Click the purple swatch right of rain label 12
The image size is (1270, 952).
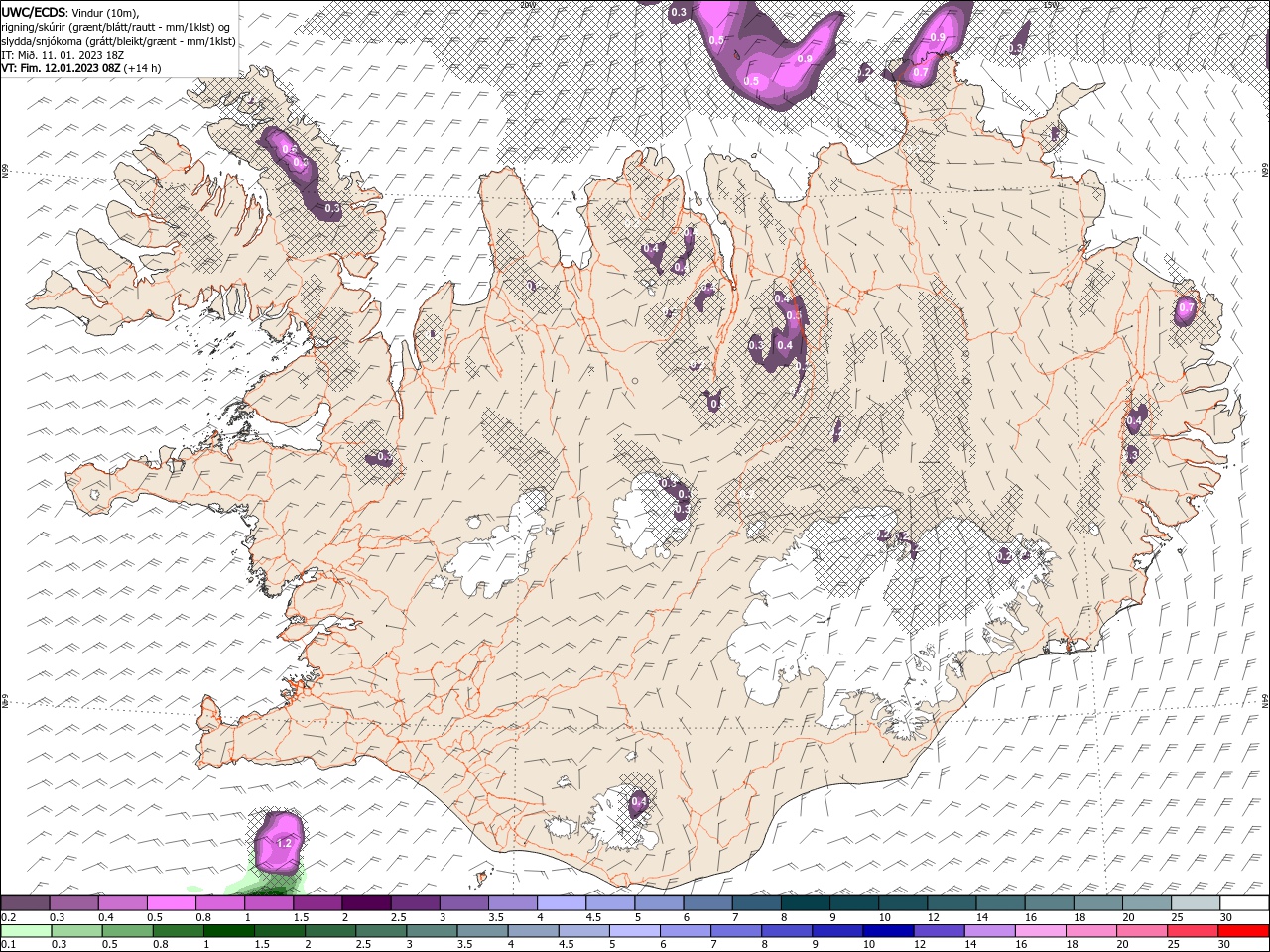938,931
